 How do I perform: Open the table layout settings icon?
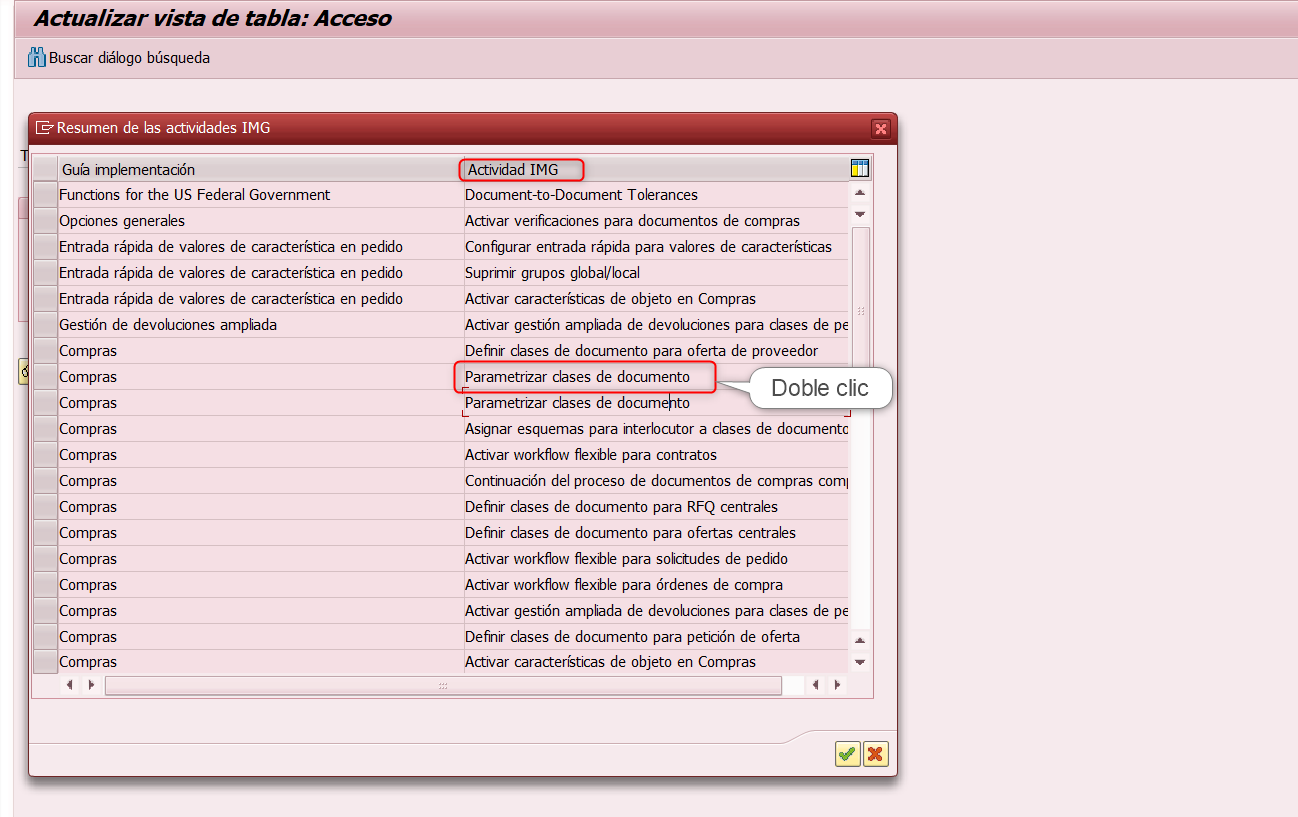pos(859,169)
